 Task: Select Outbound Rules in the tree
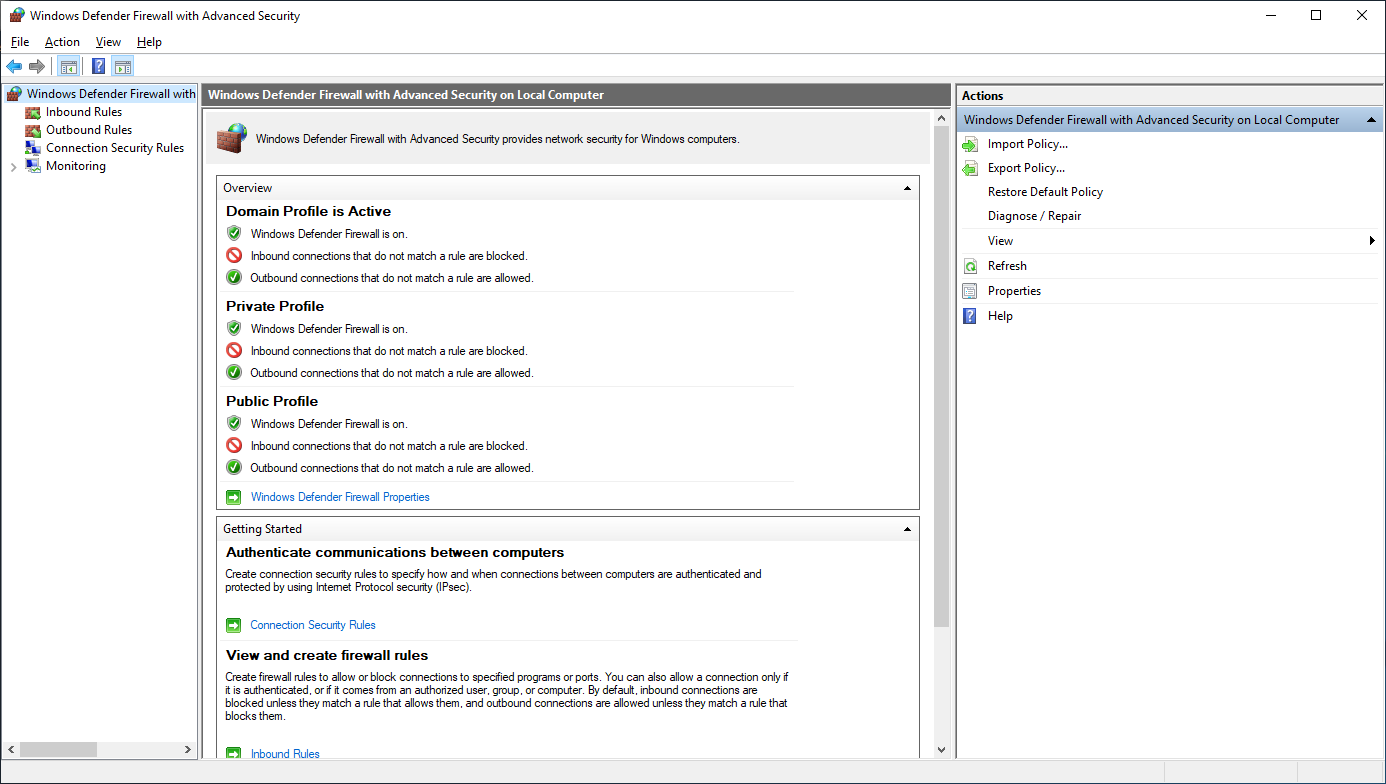tap(88, 130)
